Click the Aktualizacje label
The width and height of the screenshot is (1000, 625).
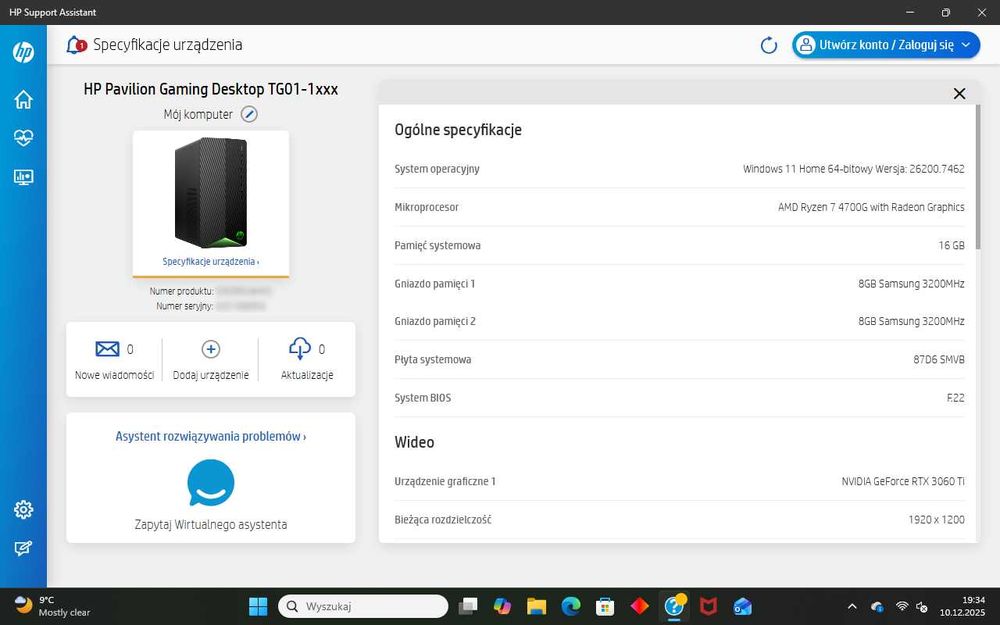[x=307, y=375]
